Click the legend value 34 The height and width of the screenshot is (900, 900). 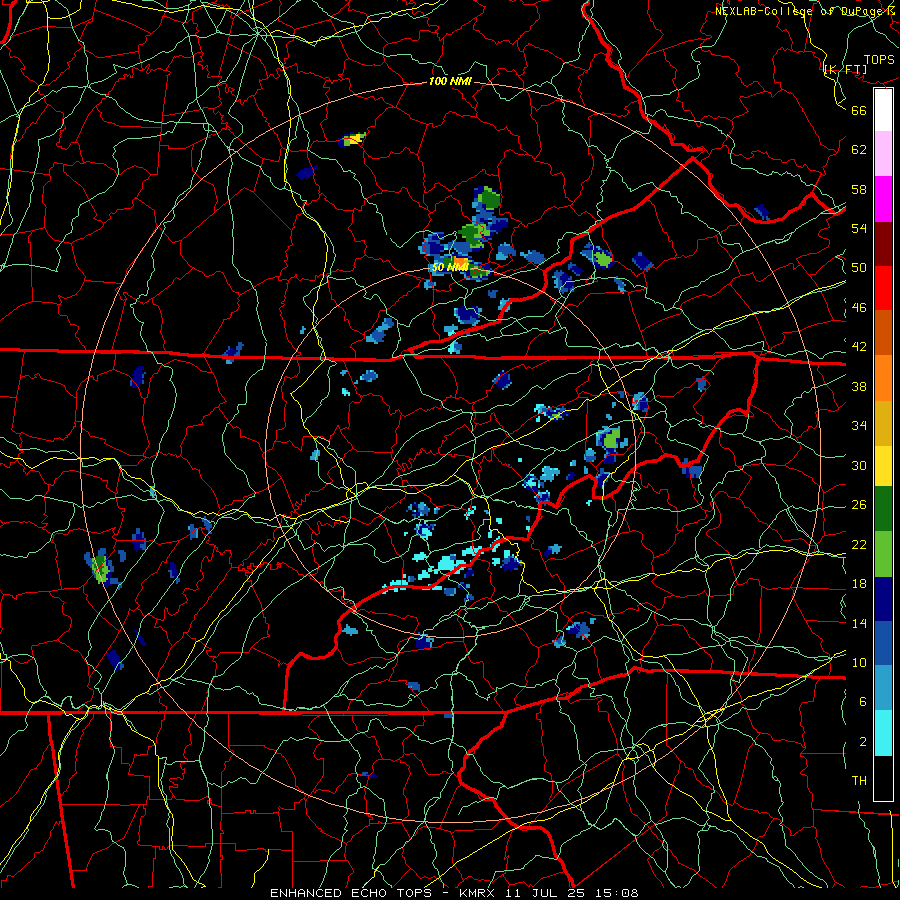click(x=859, y=426)
